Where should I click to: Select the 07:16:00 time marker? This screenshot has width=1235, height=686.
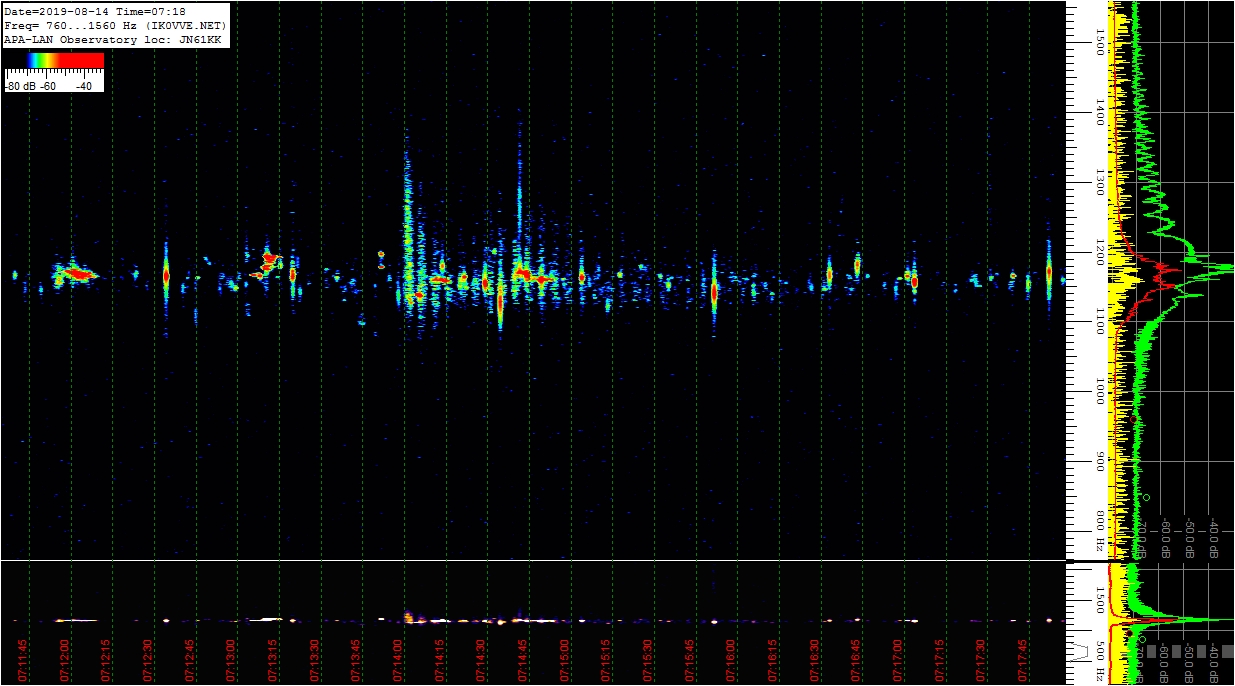pos(731,660)
